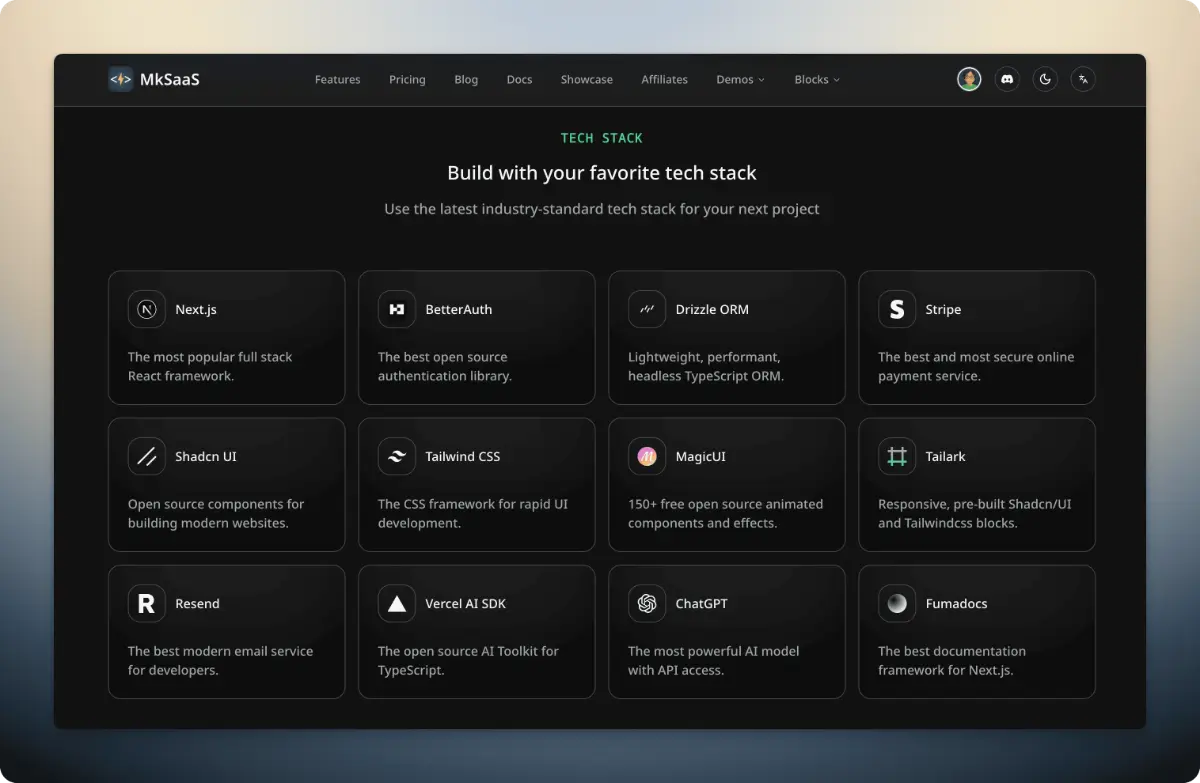
Task: Click text "The CSS framework for rapid UI development."
Action: click(x=473, y=513)
